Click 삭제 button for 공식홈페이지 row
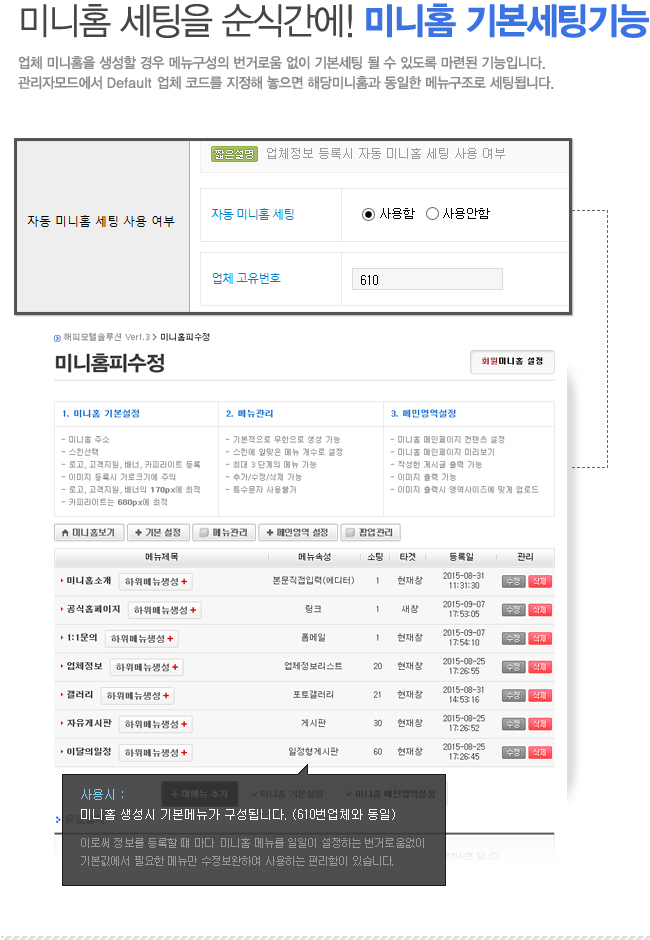This screenshot has height=940, width=650. coord(540,610)
